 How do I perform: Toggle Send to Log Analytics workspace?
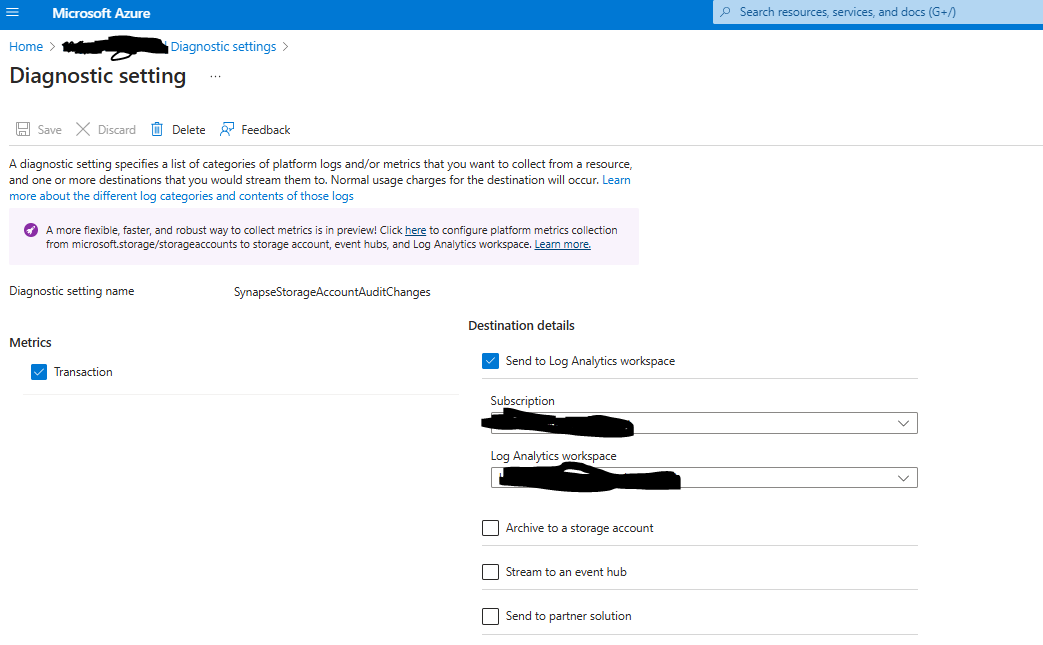click(490, 361)
